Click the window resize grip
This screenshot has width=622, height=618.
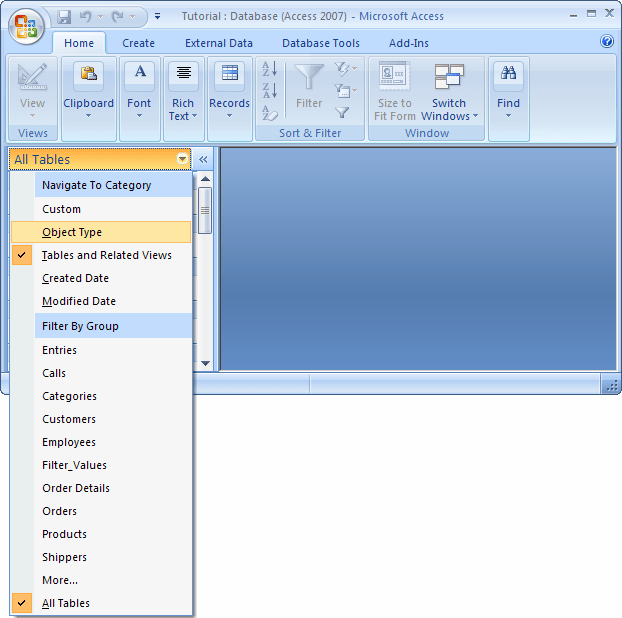[612, 386]
